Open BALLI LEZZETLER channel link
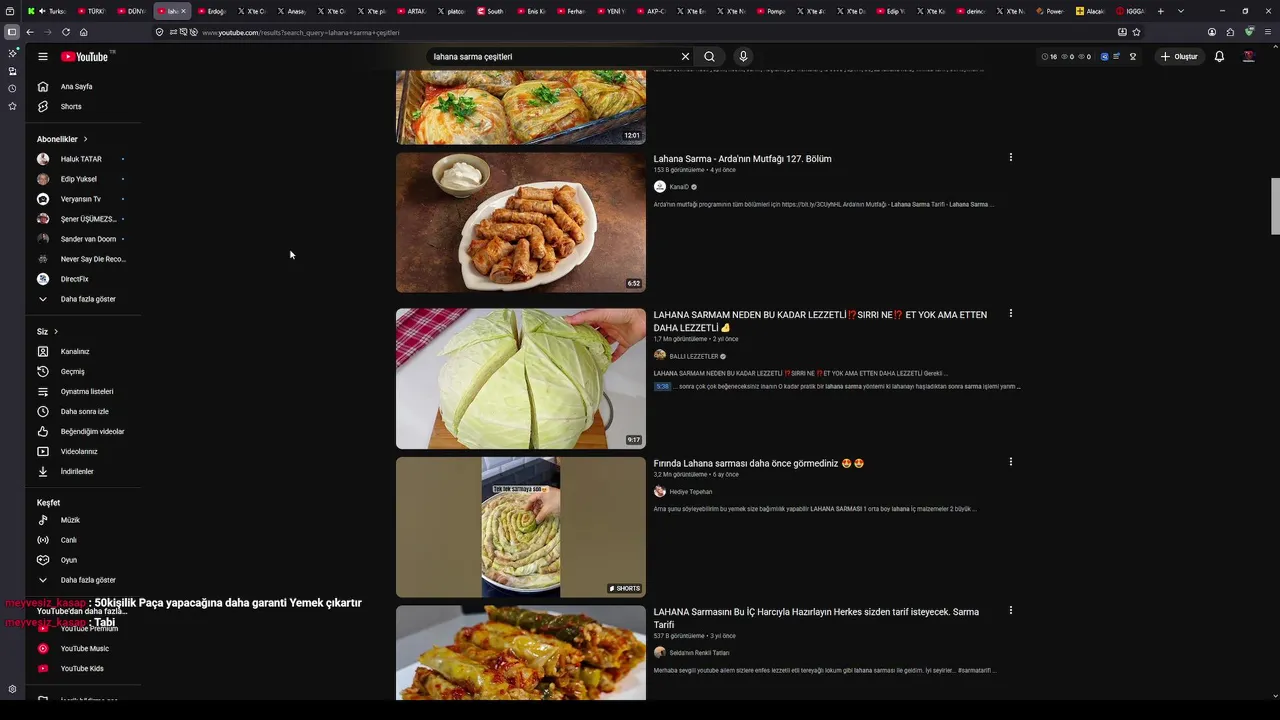 pos(694,356)
